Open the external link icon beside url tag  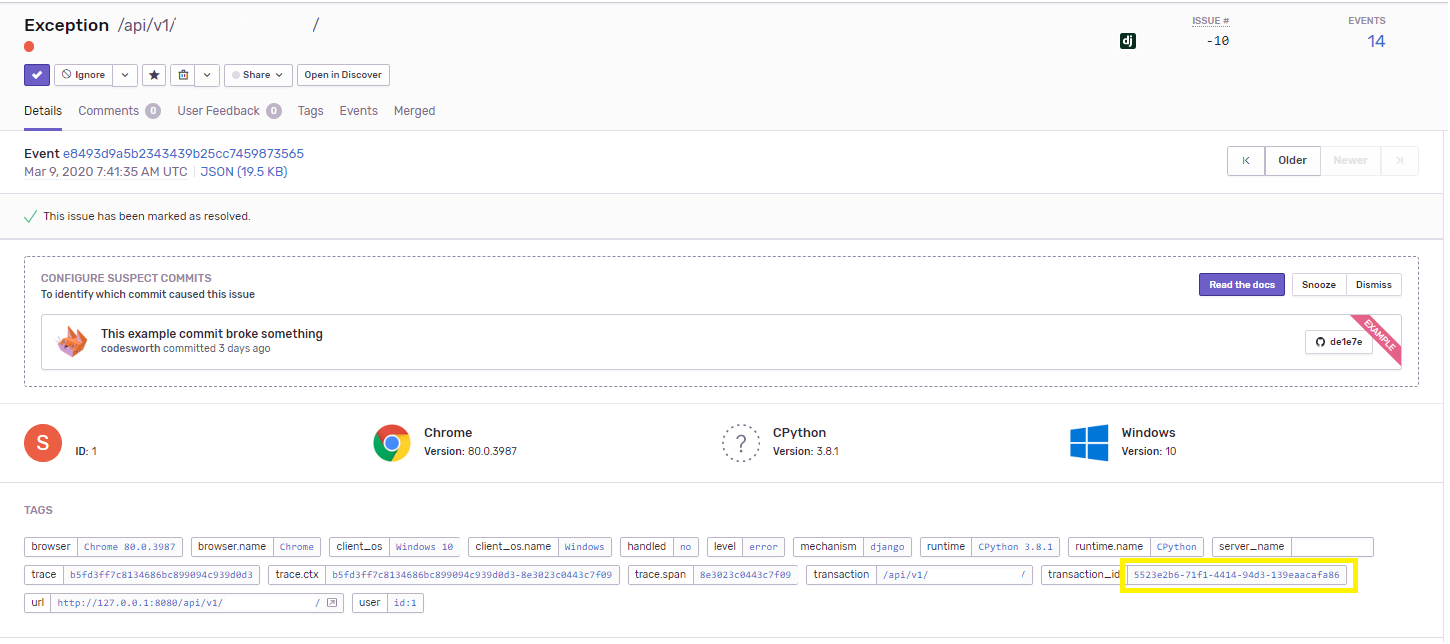pyautogui.click(x=332, y=603)
